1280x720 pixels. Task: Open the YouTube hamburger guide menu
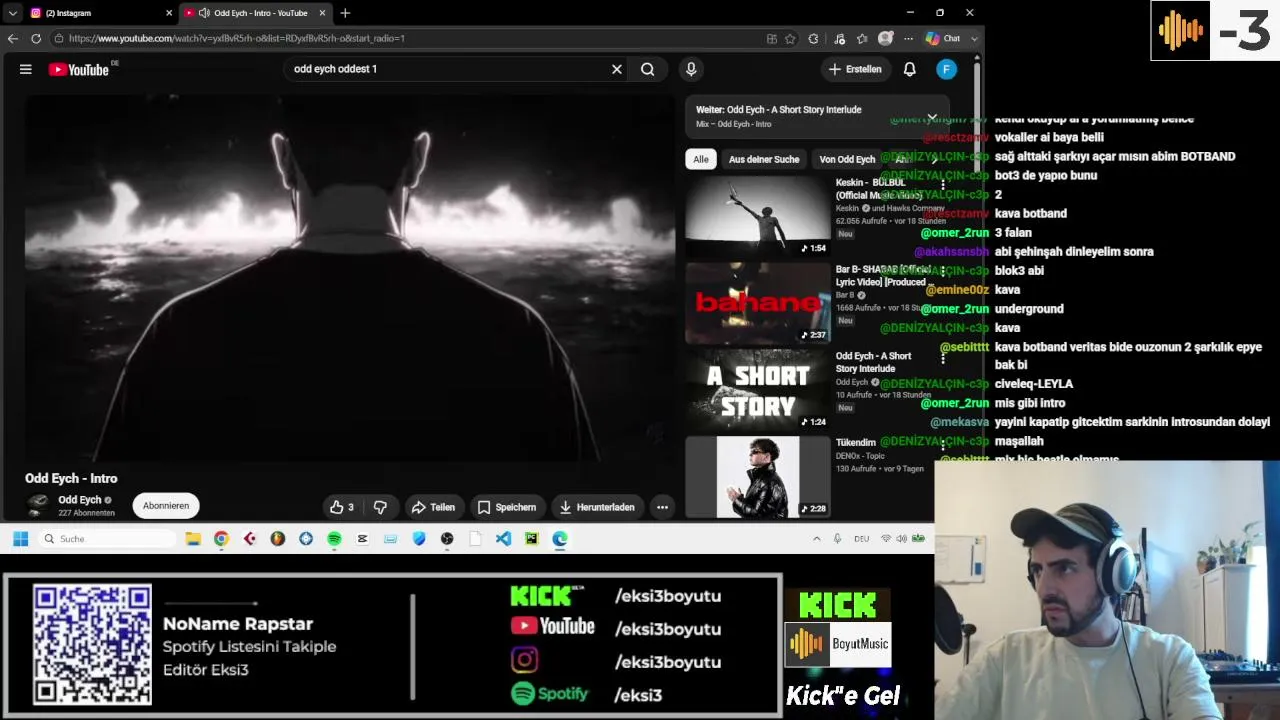26,69
